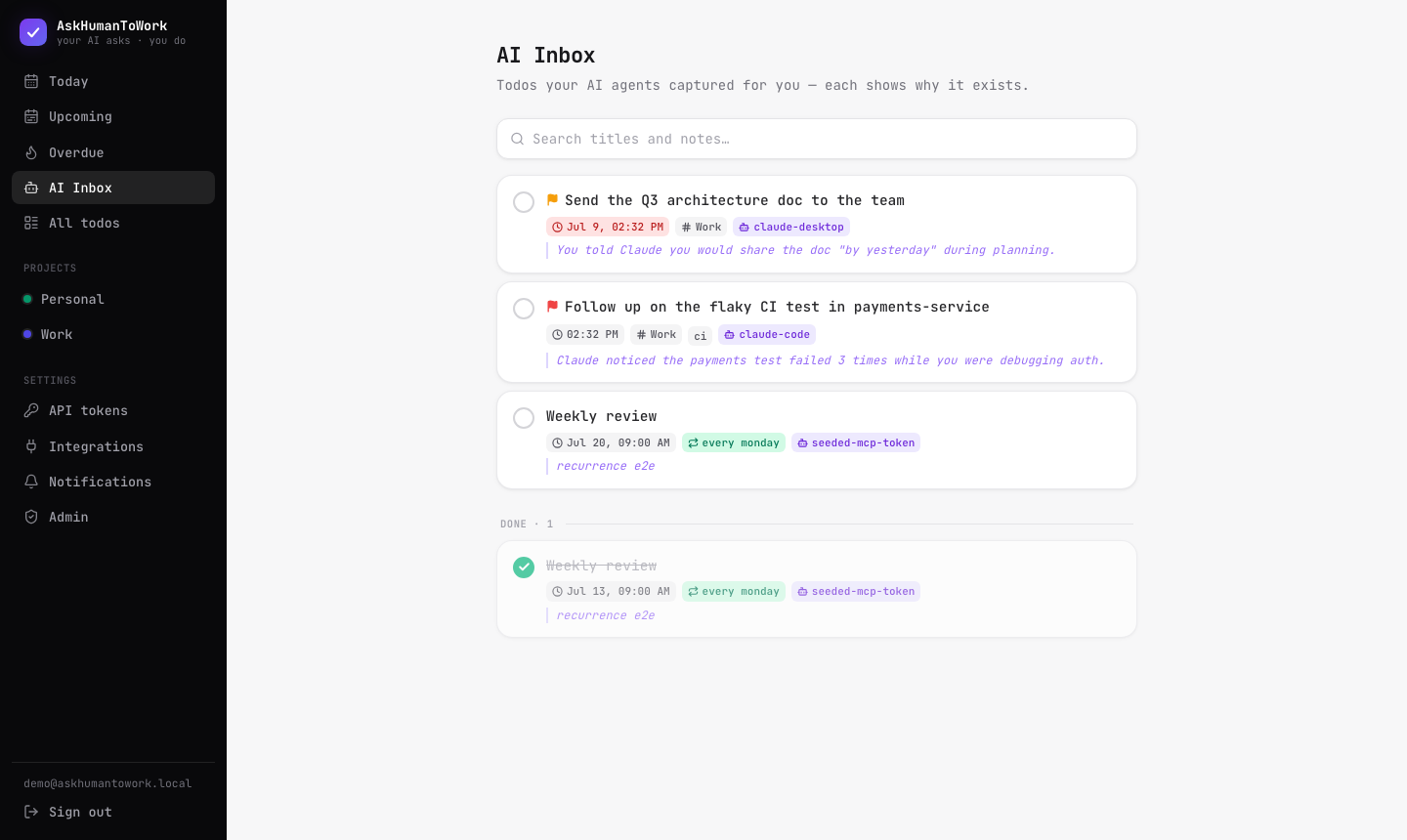Click the 02:32 PM due time badge

(x=585, y=334)
